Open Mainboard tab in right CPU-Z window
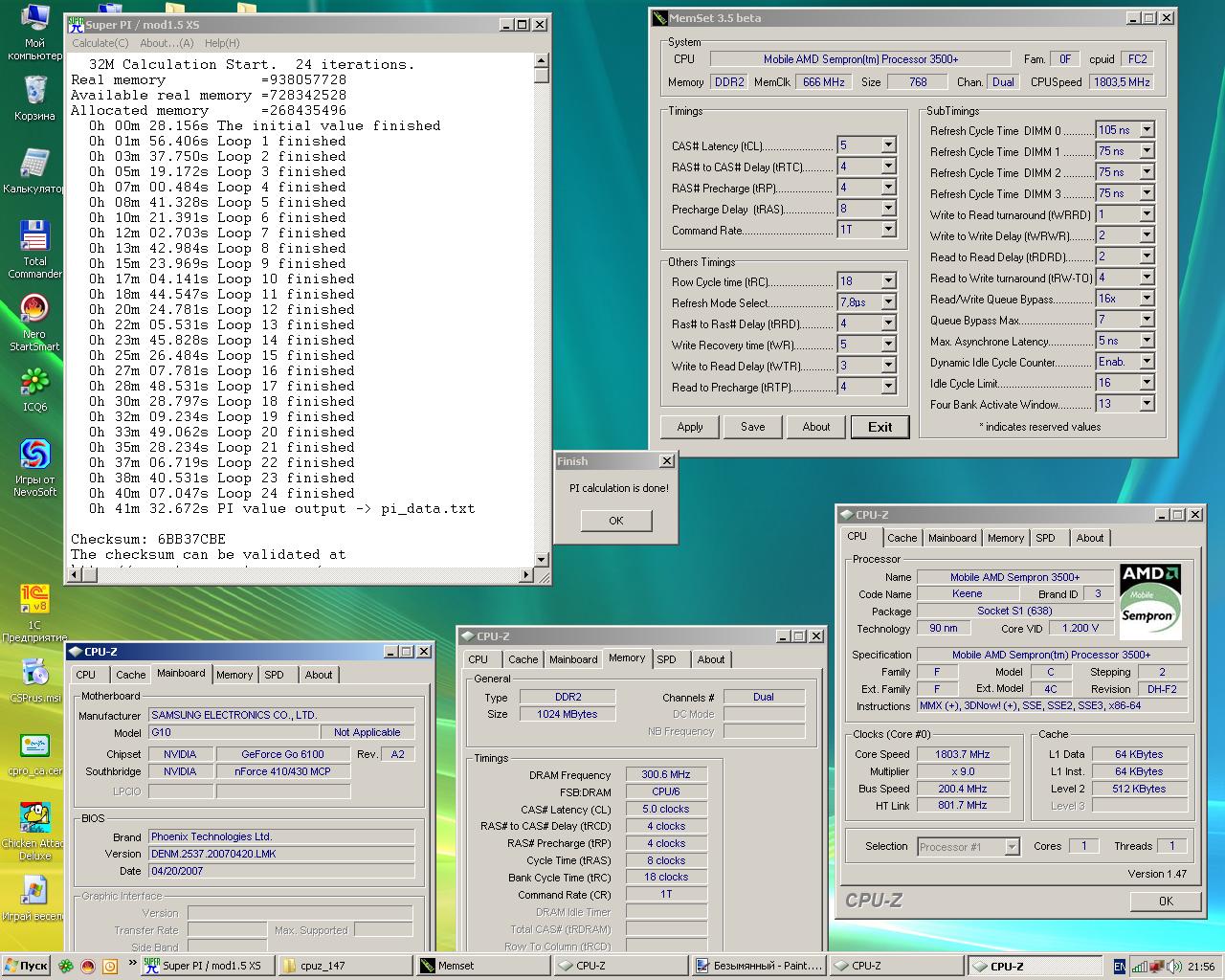 click(x=952, y=538)
